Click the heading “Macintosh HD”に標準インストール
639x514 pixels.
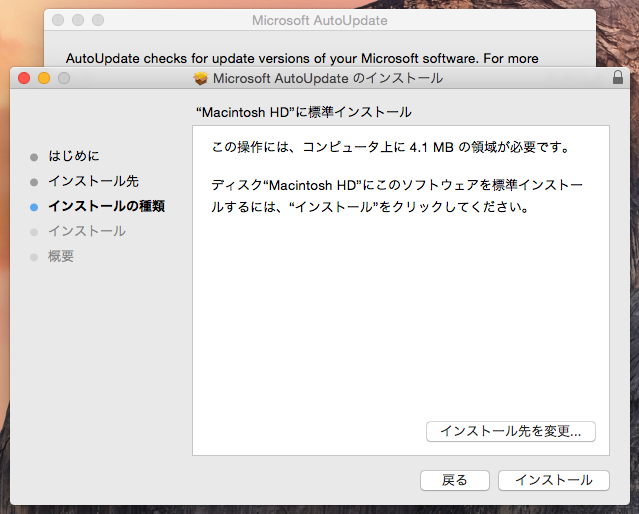coord(304,112)
